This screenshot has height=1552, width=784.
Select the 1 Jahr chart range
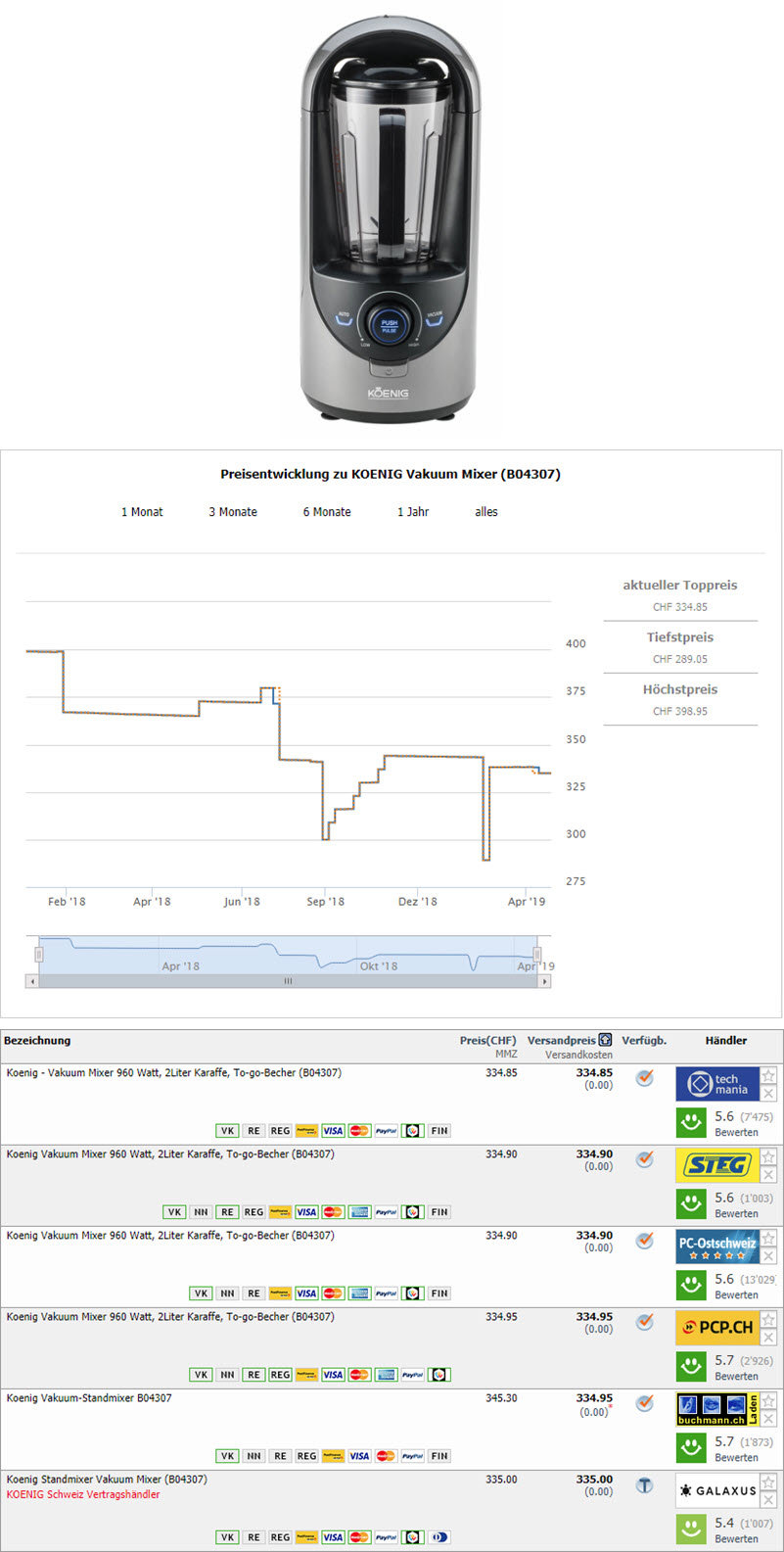pos(413,512)
